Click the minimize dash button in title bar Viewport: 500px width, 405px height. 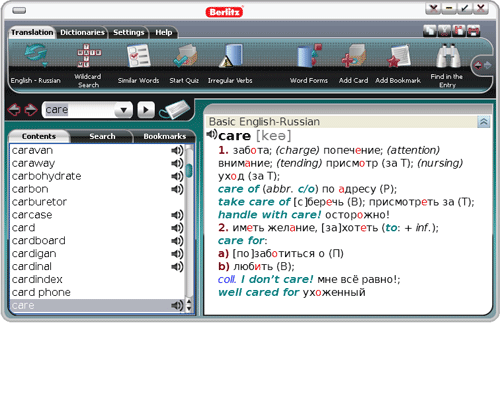449,8
